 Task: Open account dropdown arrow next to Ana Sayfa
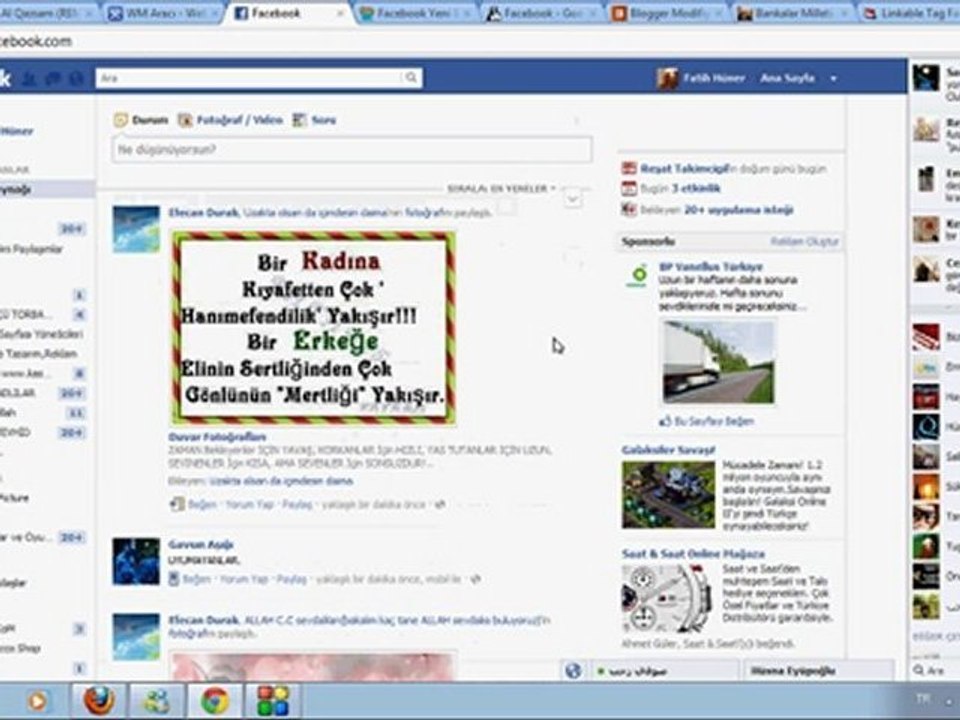tap(833, 78)
